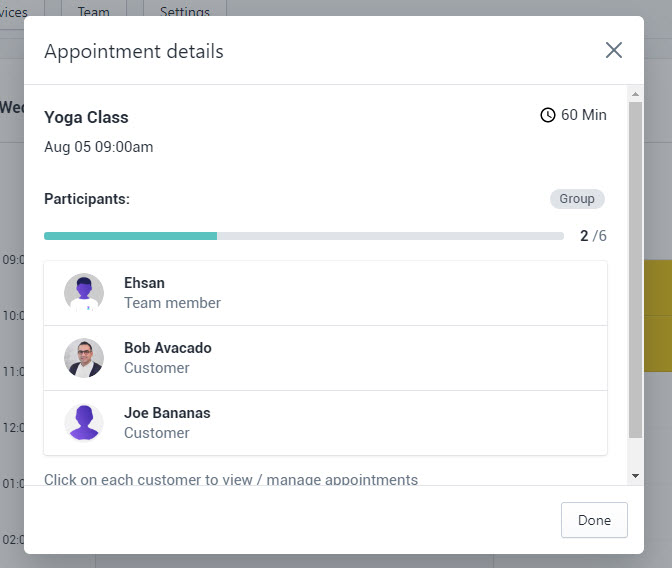Switch to the Settings tab
The image size is (672, 568).
(185, 12)
